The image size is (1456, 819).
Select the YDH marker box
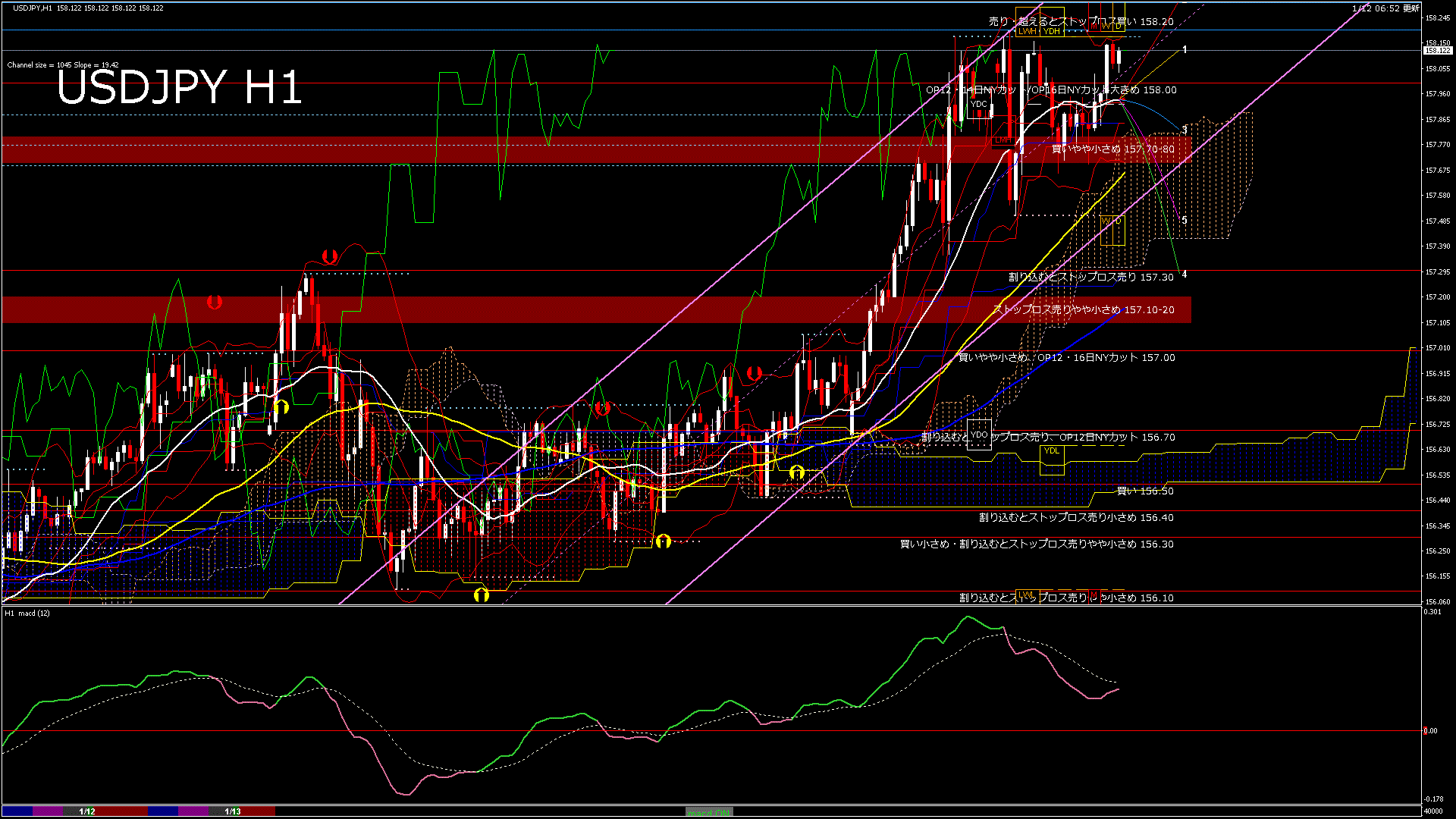(x=1051, y=32)
